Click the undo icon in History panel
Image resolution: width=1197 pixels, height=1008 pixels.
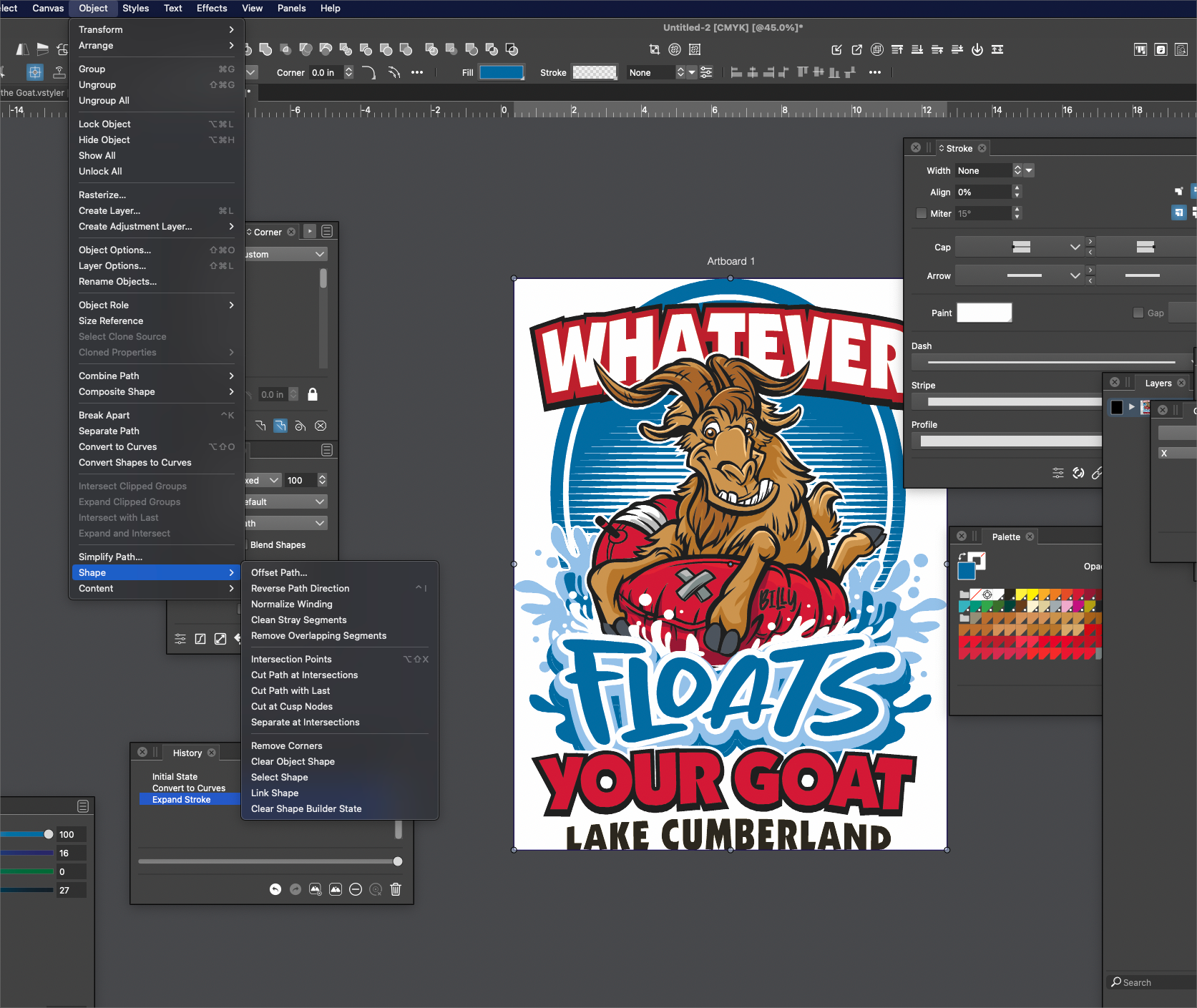(275, 889)
